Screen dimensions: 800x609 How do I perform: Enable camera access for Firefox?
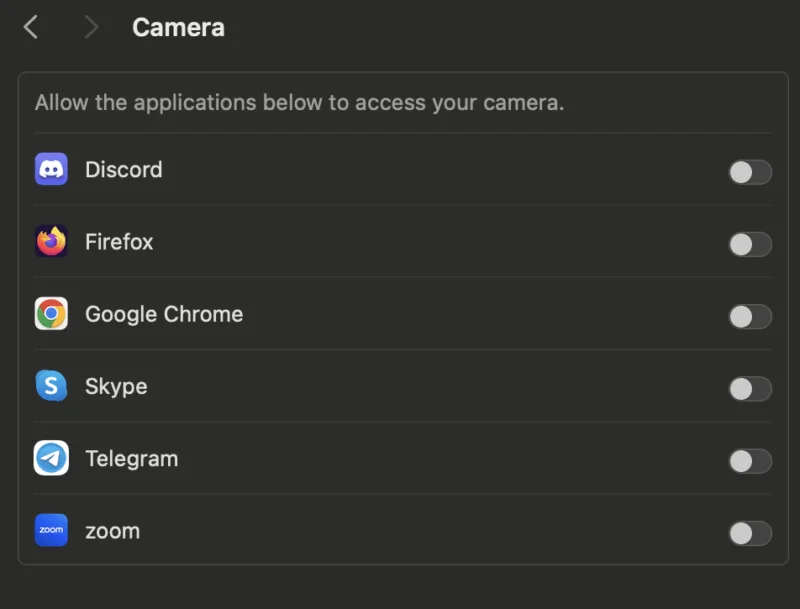[x=749, y=244]
